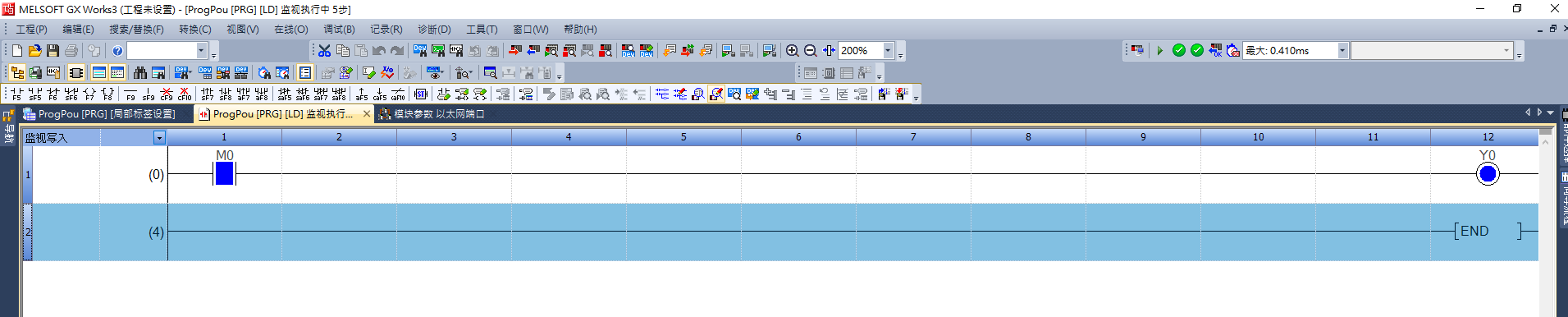Expand the 监视写入 mode dropdown
Viewport: 1568px width, 317px height.
tap(159, 138)
